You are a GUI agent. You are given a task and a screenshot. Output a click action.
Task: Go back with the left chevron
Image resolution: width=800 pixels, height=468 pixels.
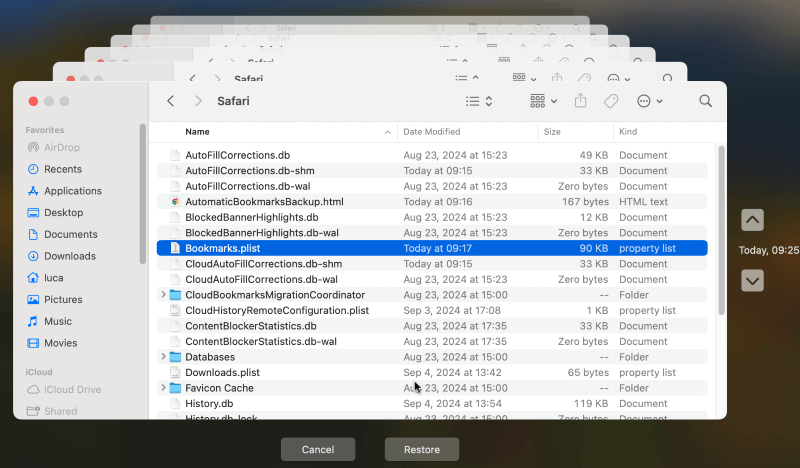click(x=171, y=101)
